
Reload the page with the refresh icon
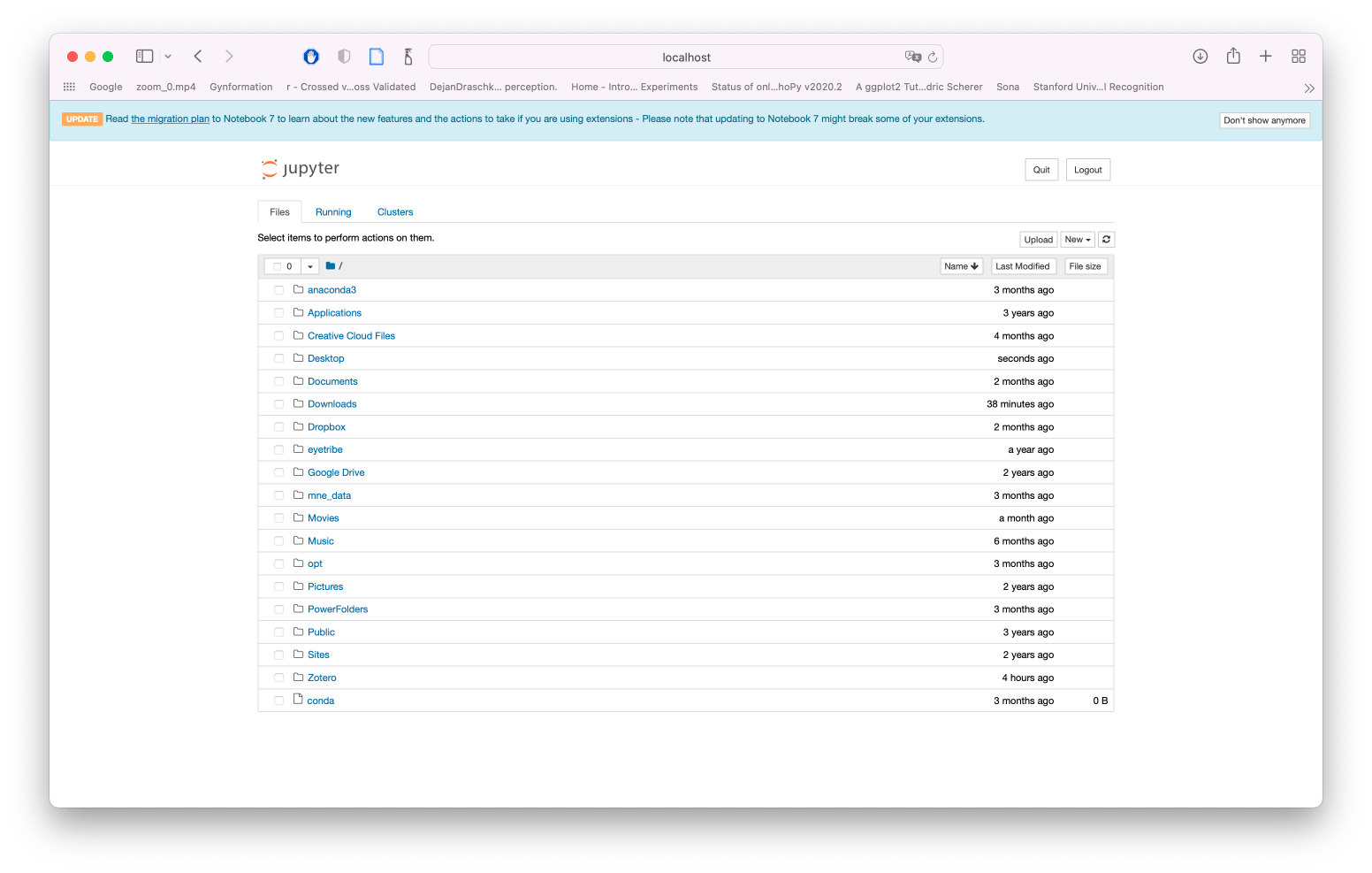click(x=933, y=57)
